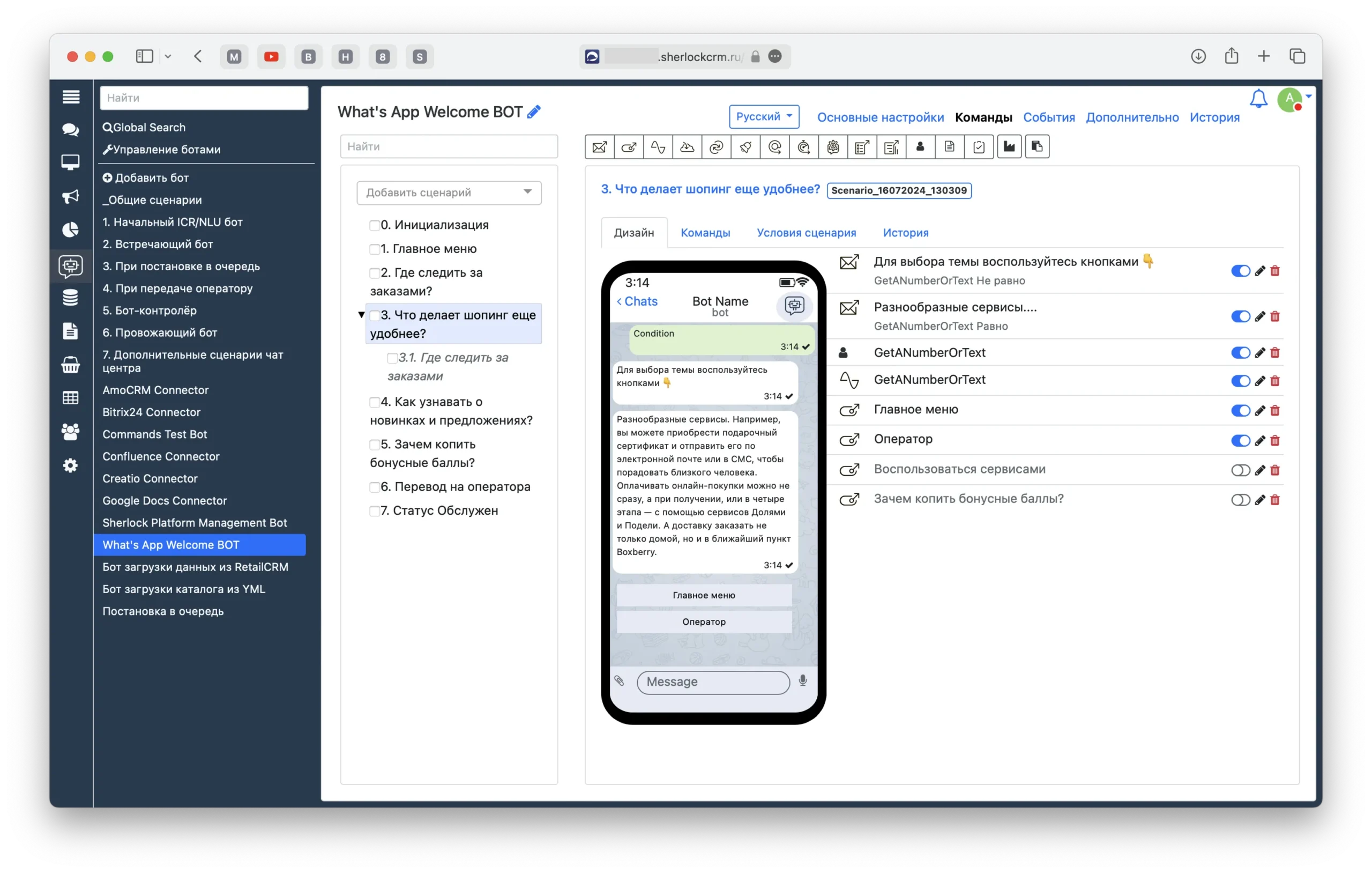The height and width of the screenshot is (873, 1372).
Task: Open the Русский language dropdown
Action: (x=764, y=117)
